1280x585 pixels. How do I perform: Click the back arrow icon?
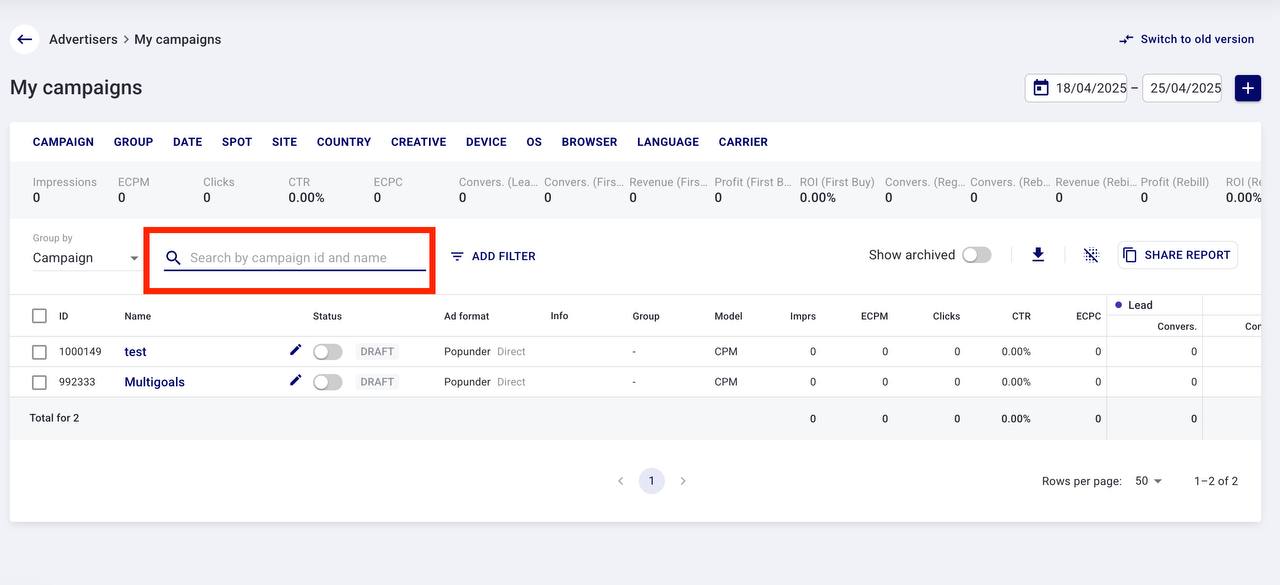pyautogui.click(x=25, y=40)
